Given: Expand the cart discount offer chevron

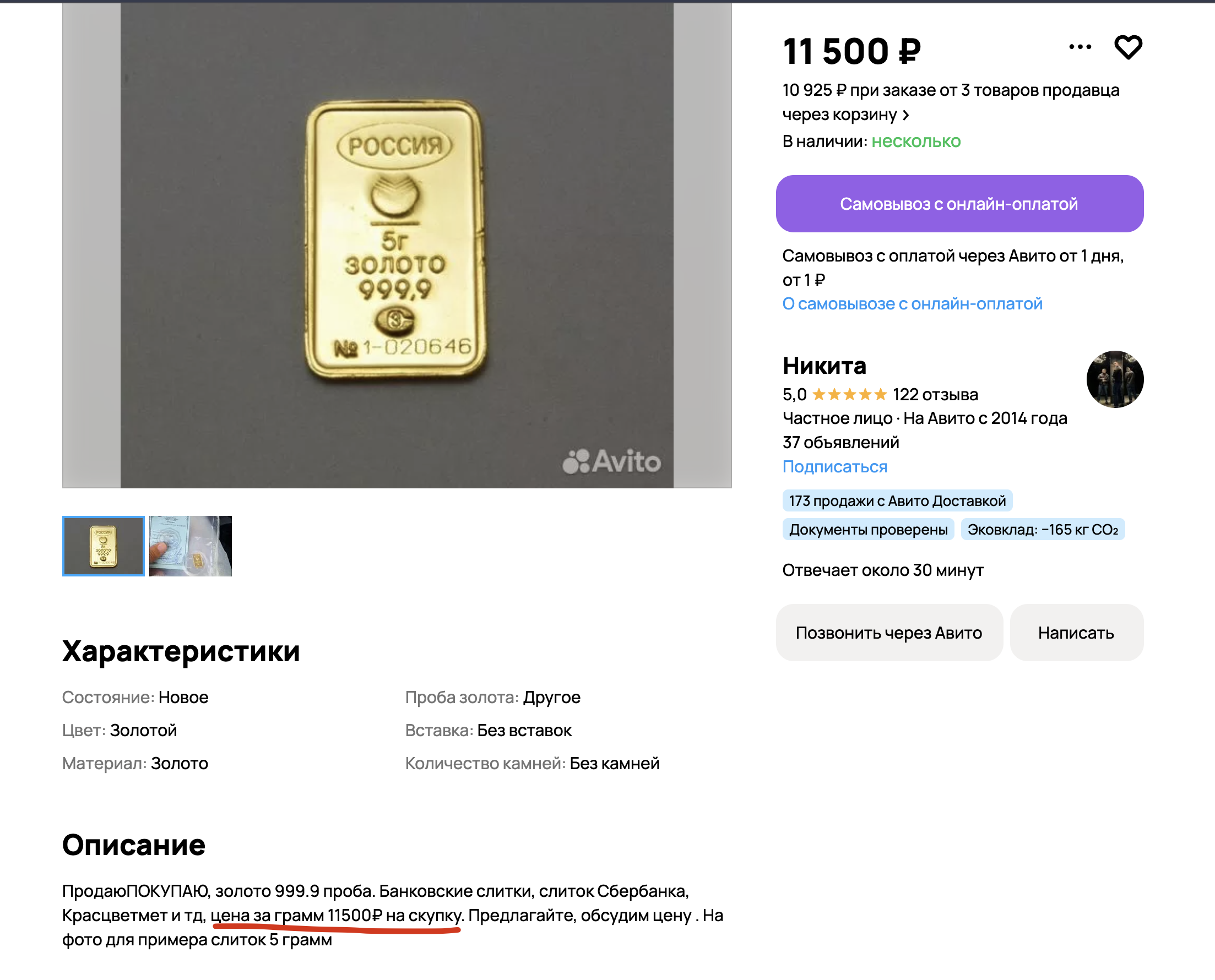Looking at the screenshot, I should (x=905, y=115).
